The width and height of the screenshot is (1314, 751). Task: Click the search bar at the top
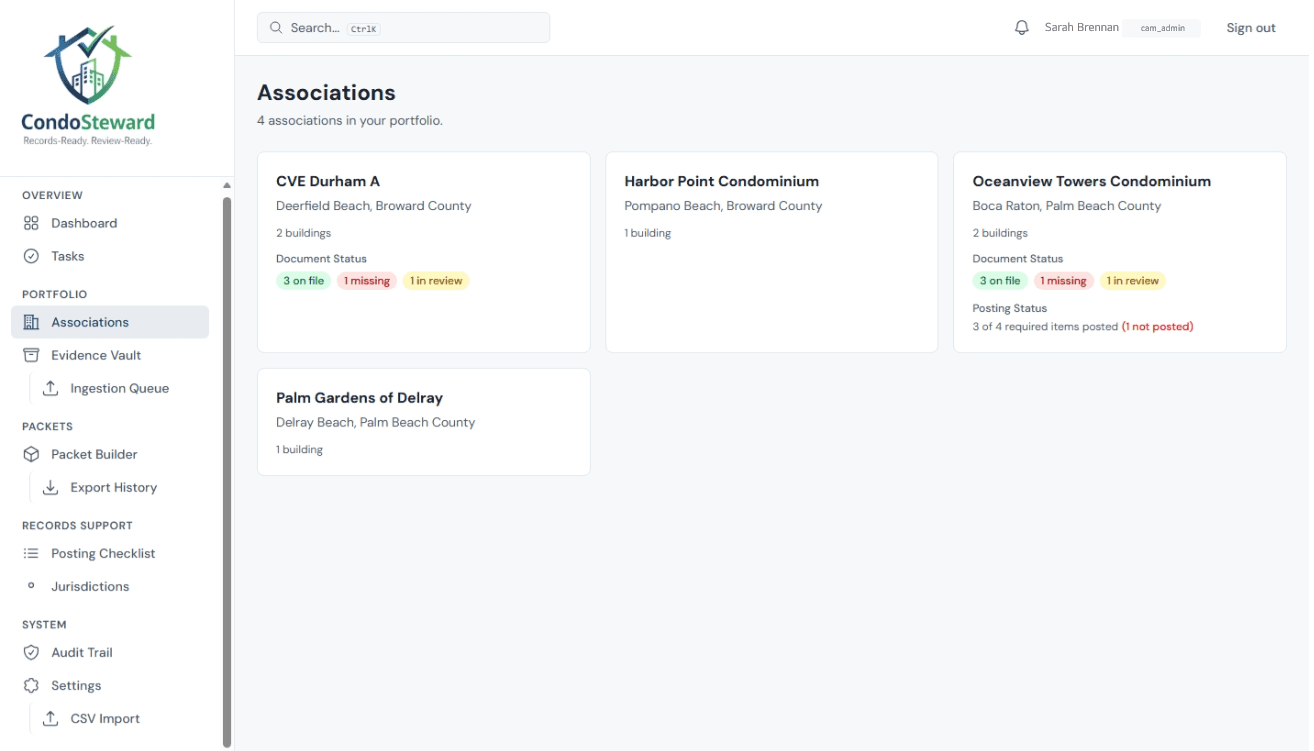403,27
